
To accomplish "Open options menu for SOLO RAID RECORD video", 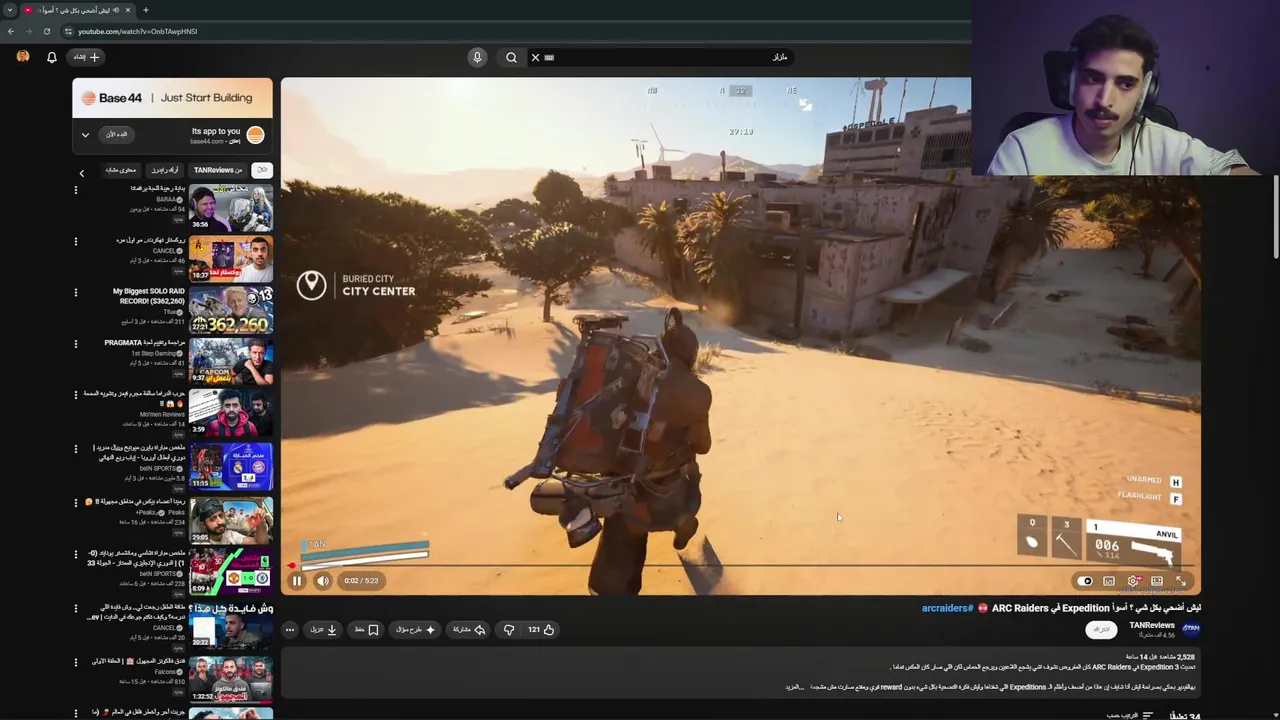I will [x=76, y=292].
